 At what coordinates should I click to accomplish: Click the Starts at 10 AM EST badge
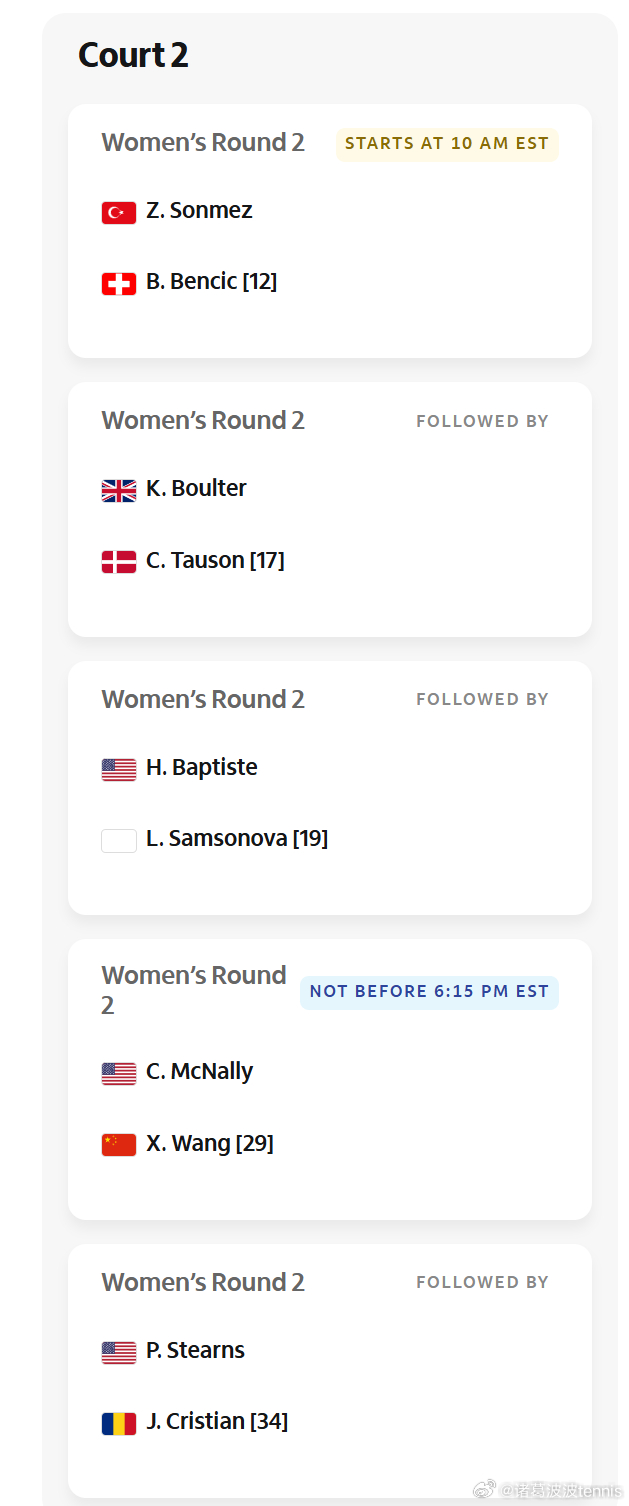447,144
